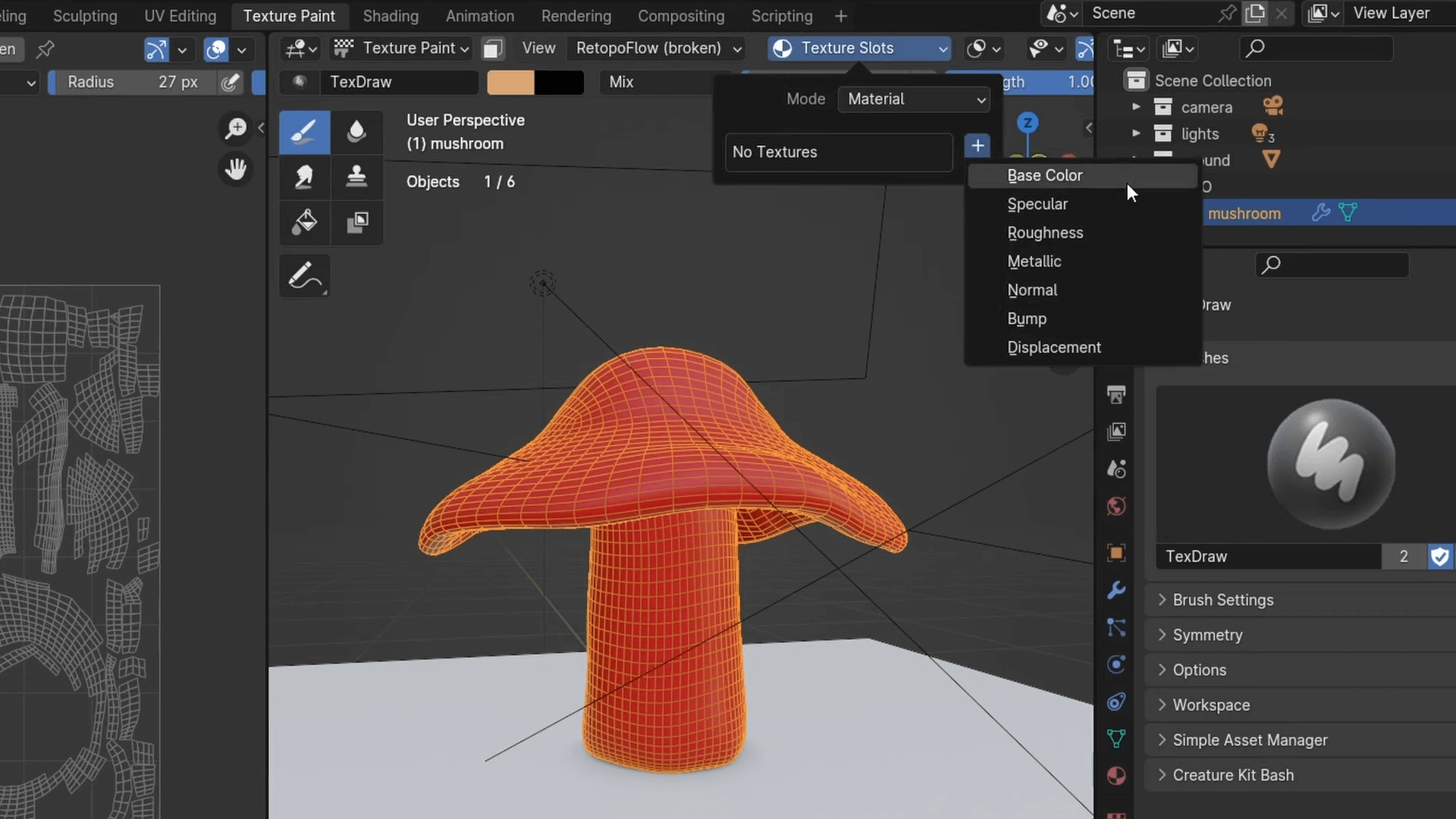1456x819 pixels.
Task: Pin the Scene datablock
Action: (x=1227, y=13)
